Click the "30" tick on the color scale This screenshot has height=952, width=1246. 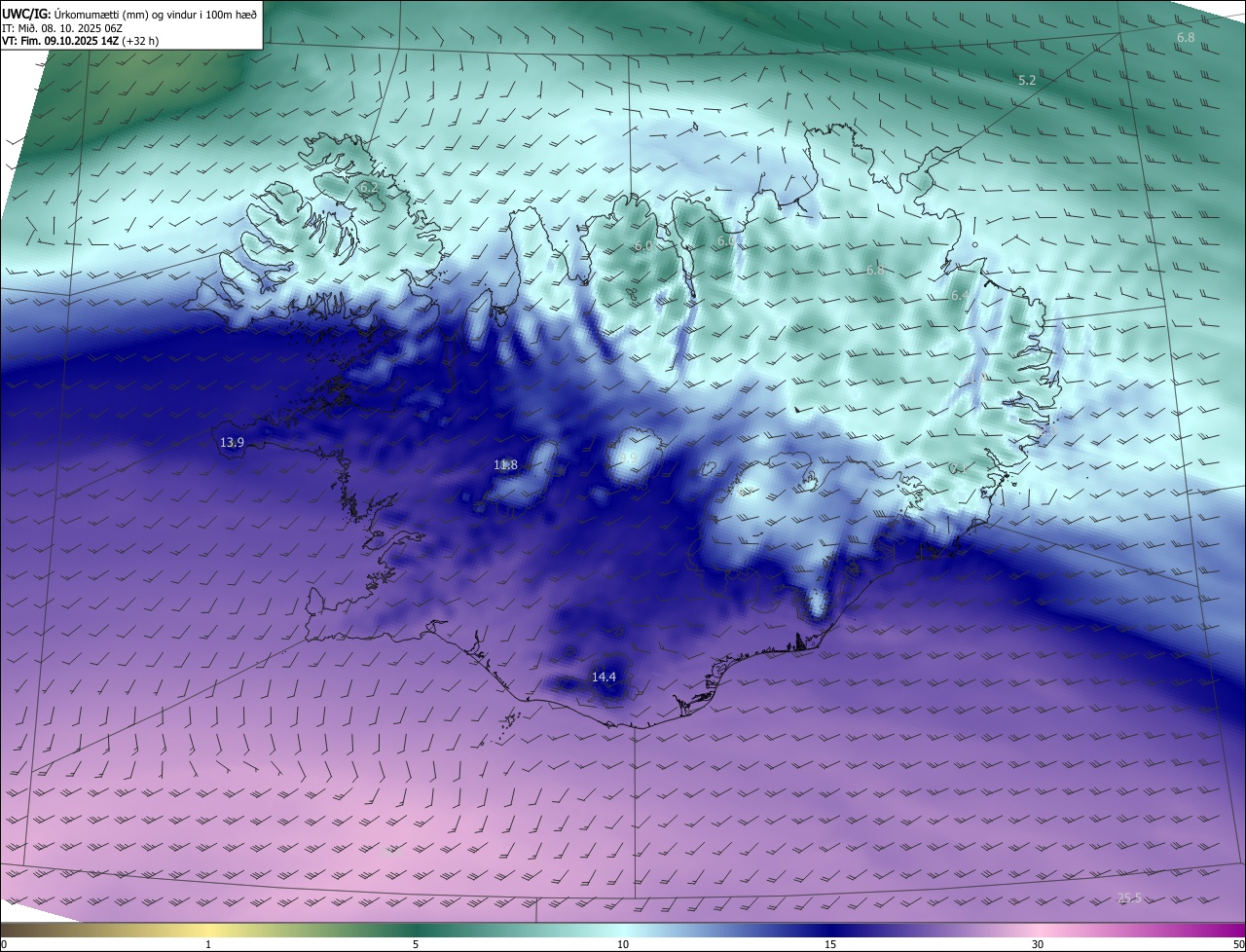[1038, 944]
